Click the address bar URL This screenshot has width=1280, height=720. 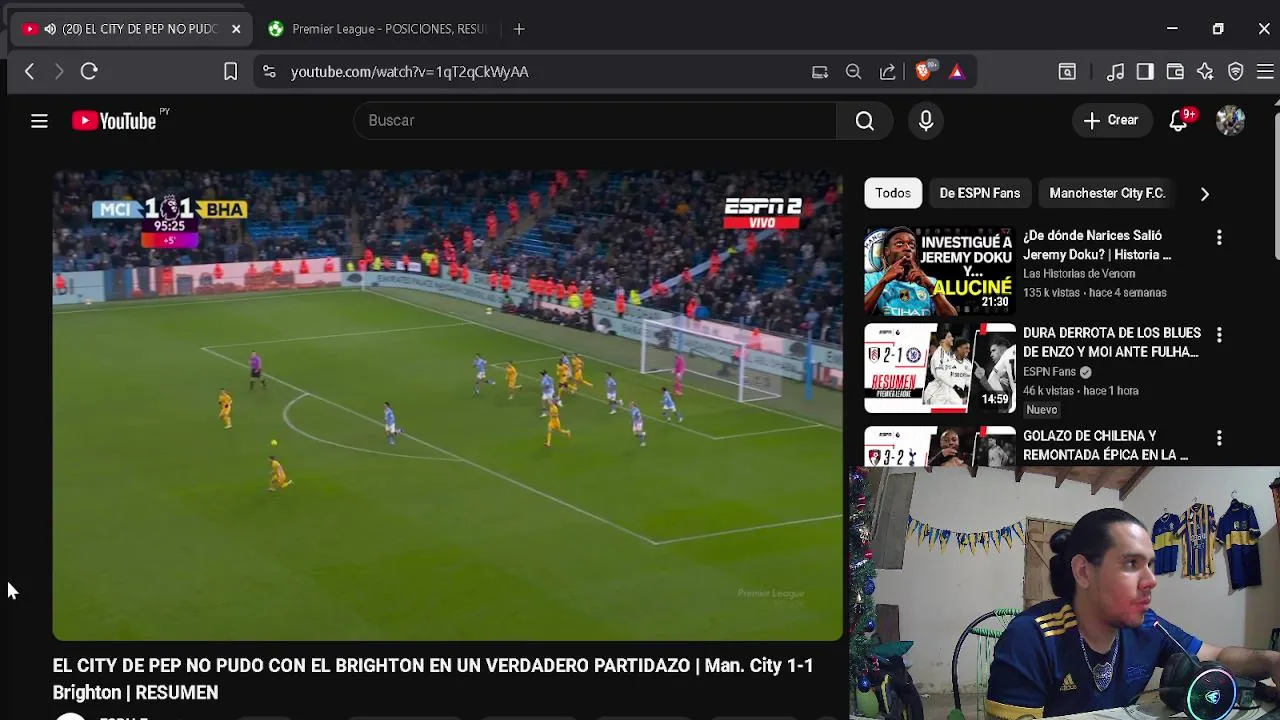click(x=410, y=72)
